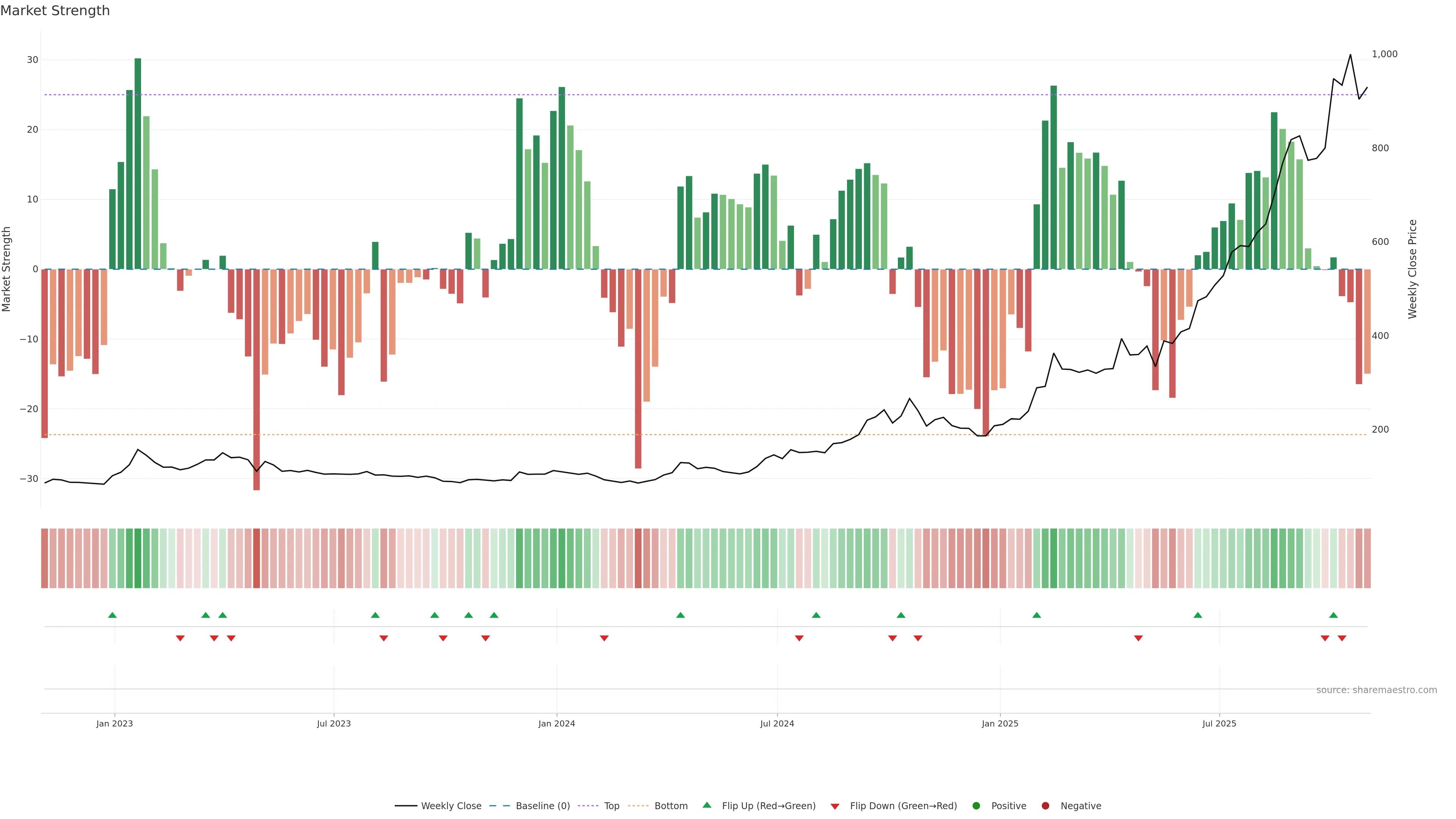Click the leftmost red flip-down triangle marker
The height and width of the screenshot is (819, 1456).
[x=180, y=638]
